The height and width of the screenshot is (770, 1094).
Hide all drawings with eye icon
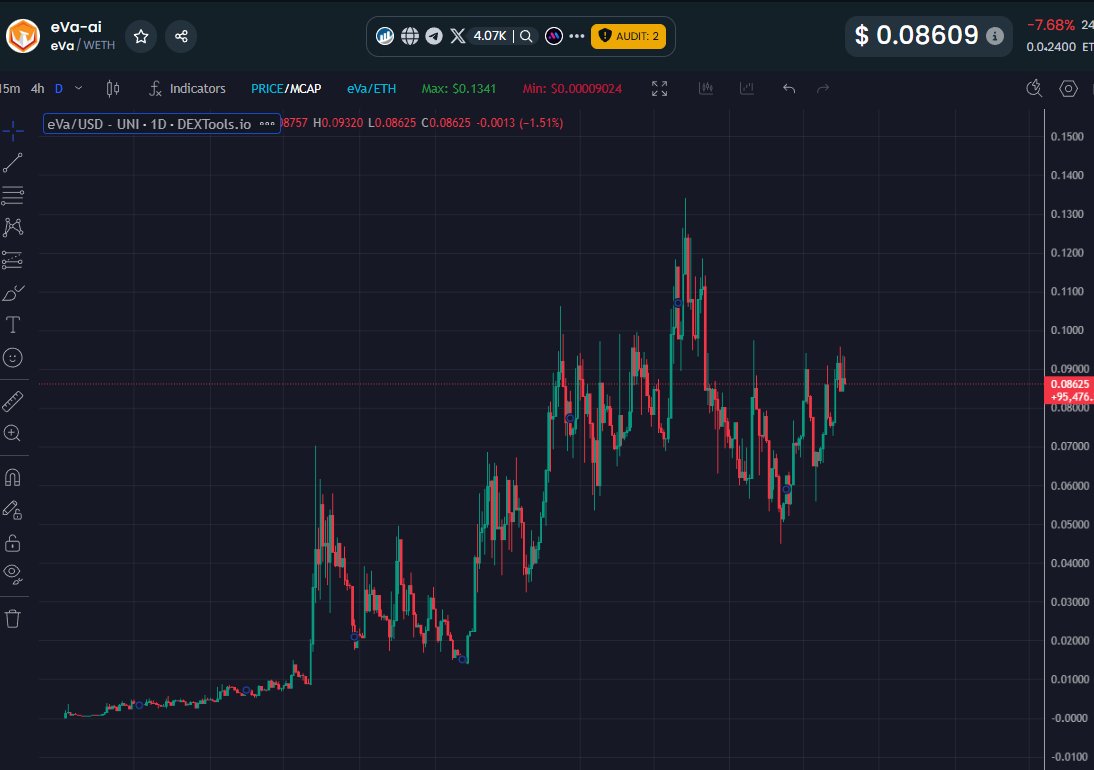pyautogui.click(x=13, y=575)
